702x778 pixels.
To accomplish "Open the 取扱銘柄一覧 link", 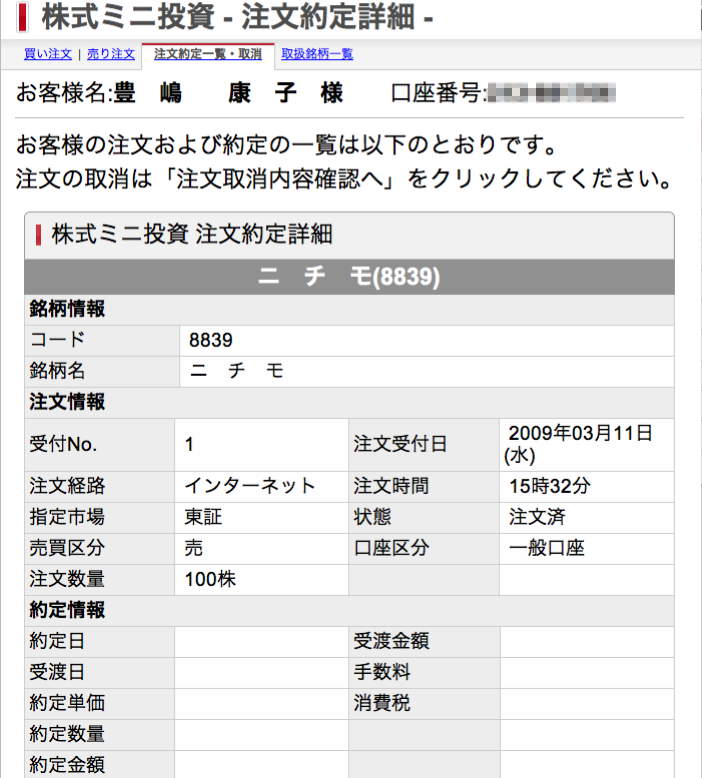I will [317, 54].
